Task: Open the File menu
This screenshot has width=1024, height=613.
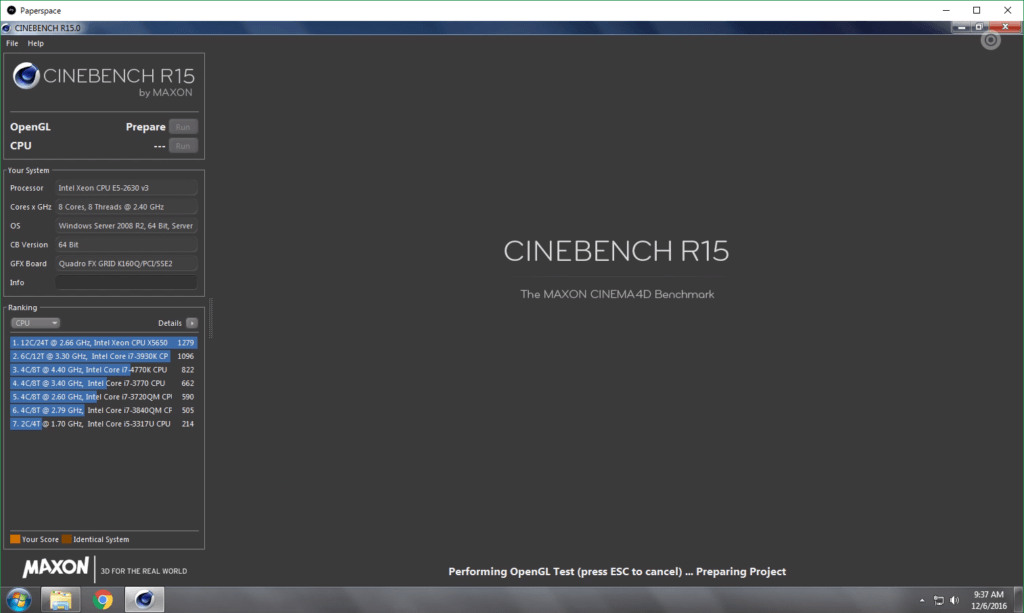Action: 12,43
